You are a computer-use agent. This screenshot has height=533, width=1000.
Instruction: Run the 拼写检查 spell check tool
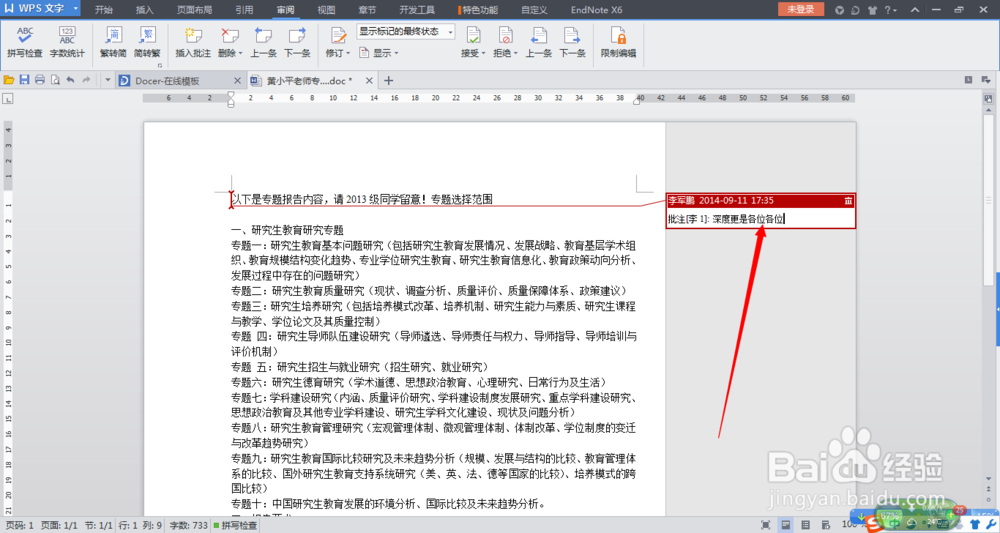click(x=25, y=42)
